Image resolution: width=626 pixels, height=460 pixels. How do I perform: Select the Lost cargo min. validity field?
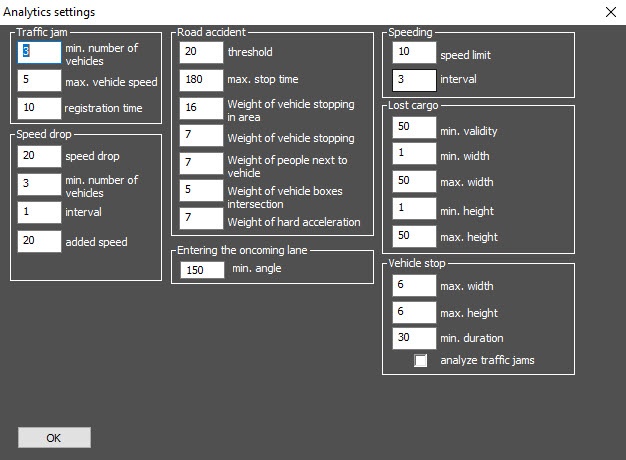(x=414, y=128)
